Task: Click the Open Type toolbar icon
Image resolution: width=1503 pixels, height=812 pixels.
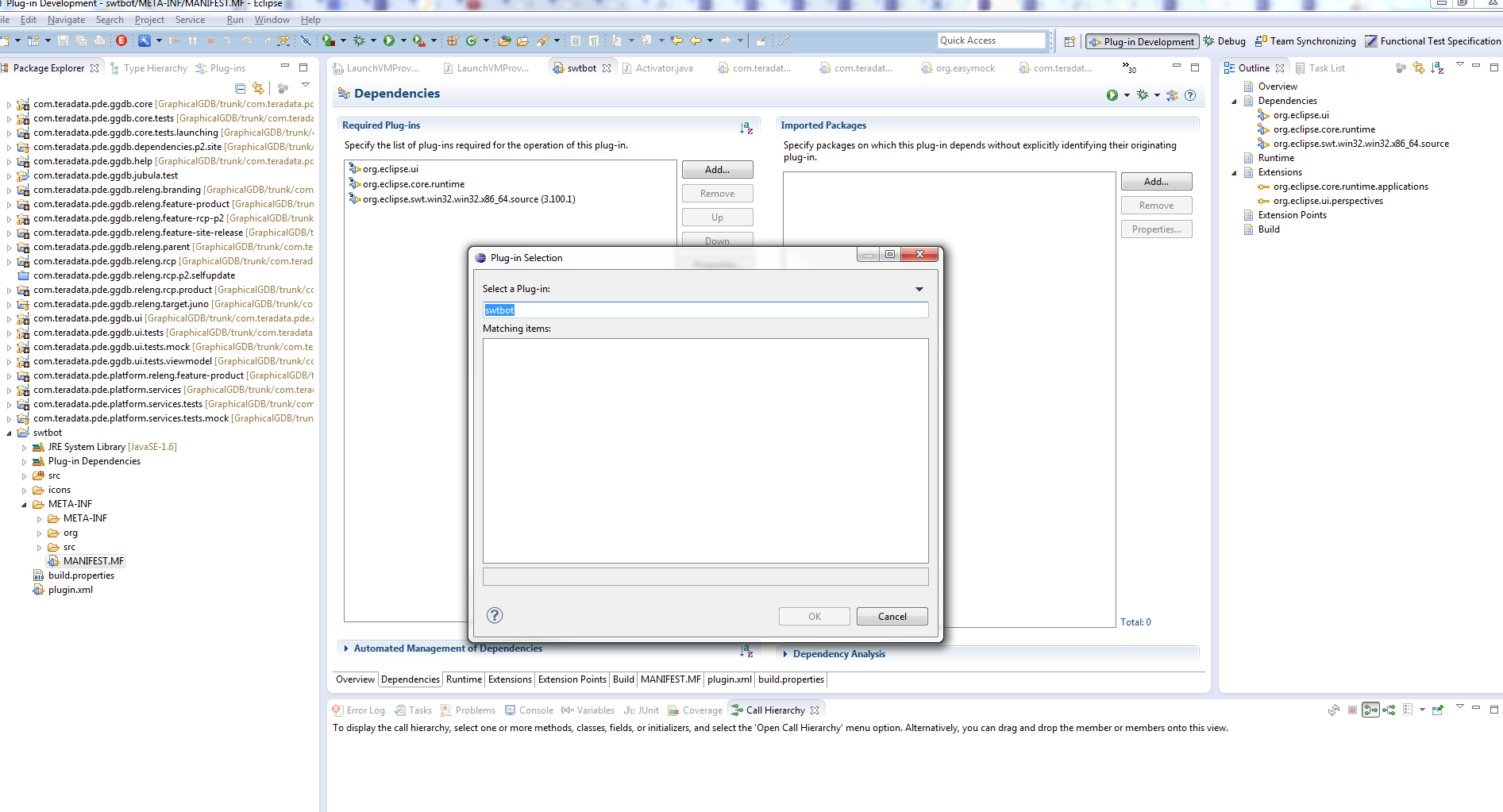Action: tap(504, 40)
